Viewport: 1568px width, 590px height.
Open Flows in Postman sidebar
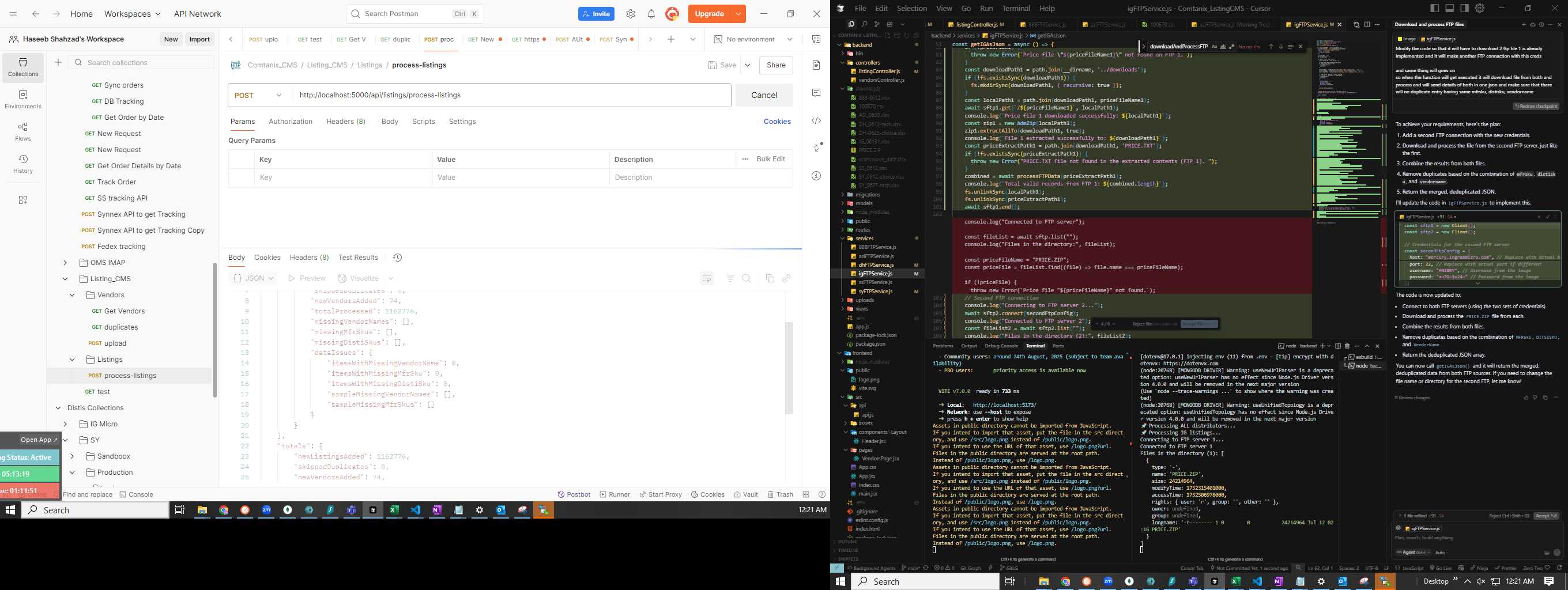pos(23,131)
